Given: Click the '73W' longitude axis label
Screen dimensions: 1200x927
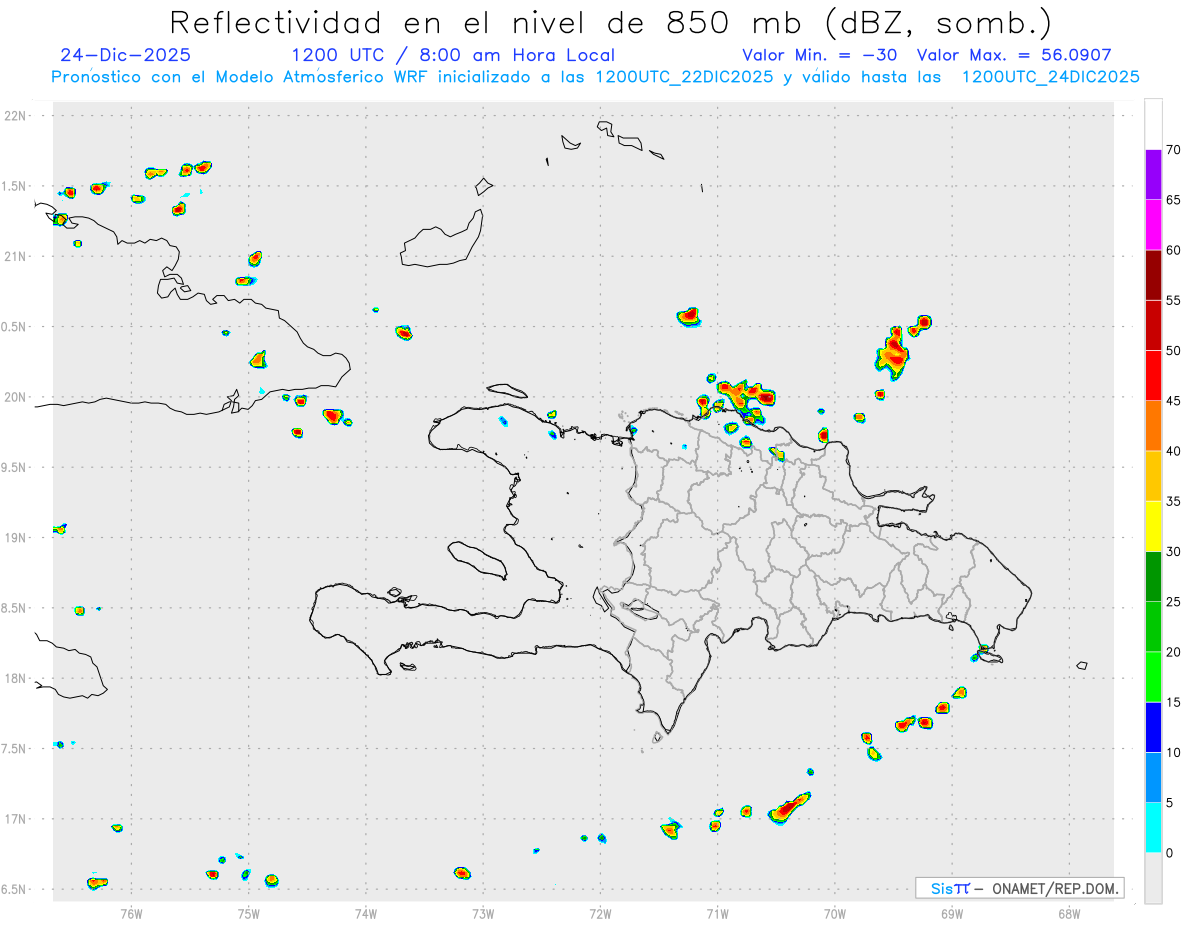Looking at the screenshot, I should coord(483,913).
